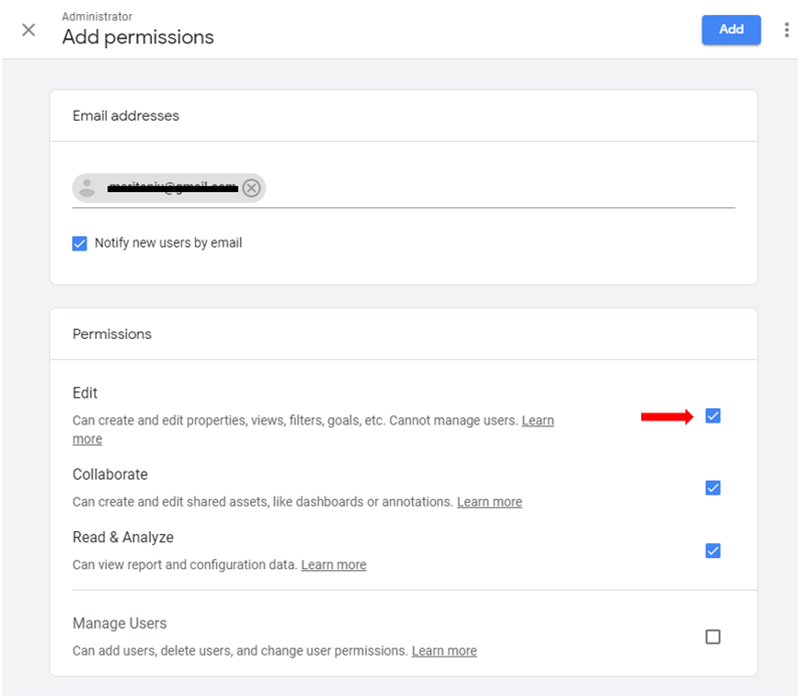This screenshot has height=698, width=800.
Task: Open the Learn more link for Manage Users
Action: click(x=444, y=651)
